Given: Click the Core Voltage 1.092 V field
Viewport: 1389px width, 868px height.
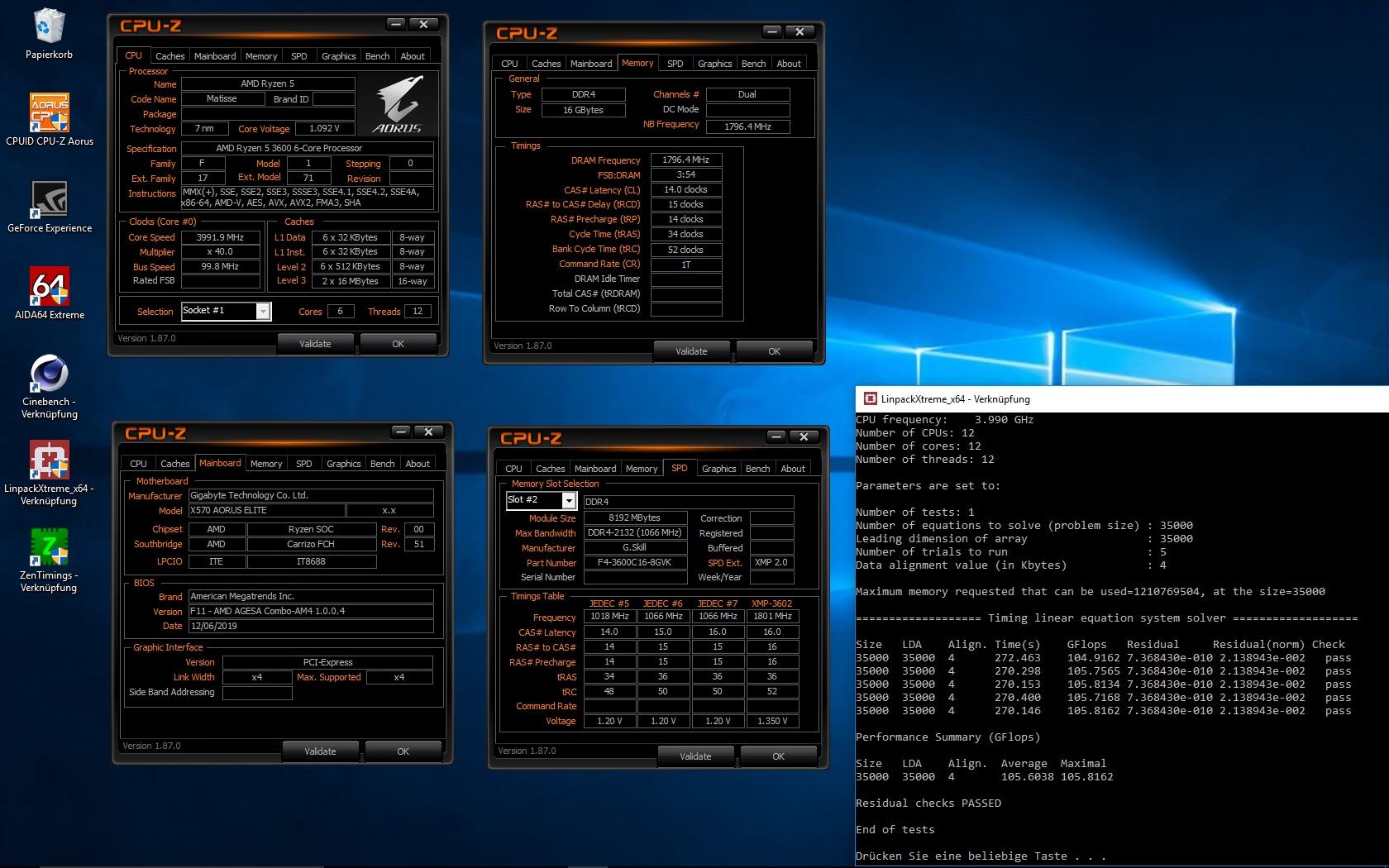Looking at the screenshot, I should pyautogui.click(x=325, y=128).
